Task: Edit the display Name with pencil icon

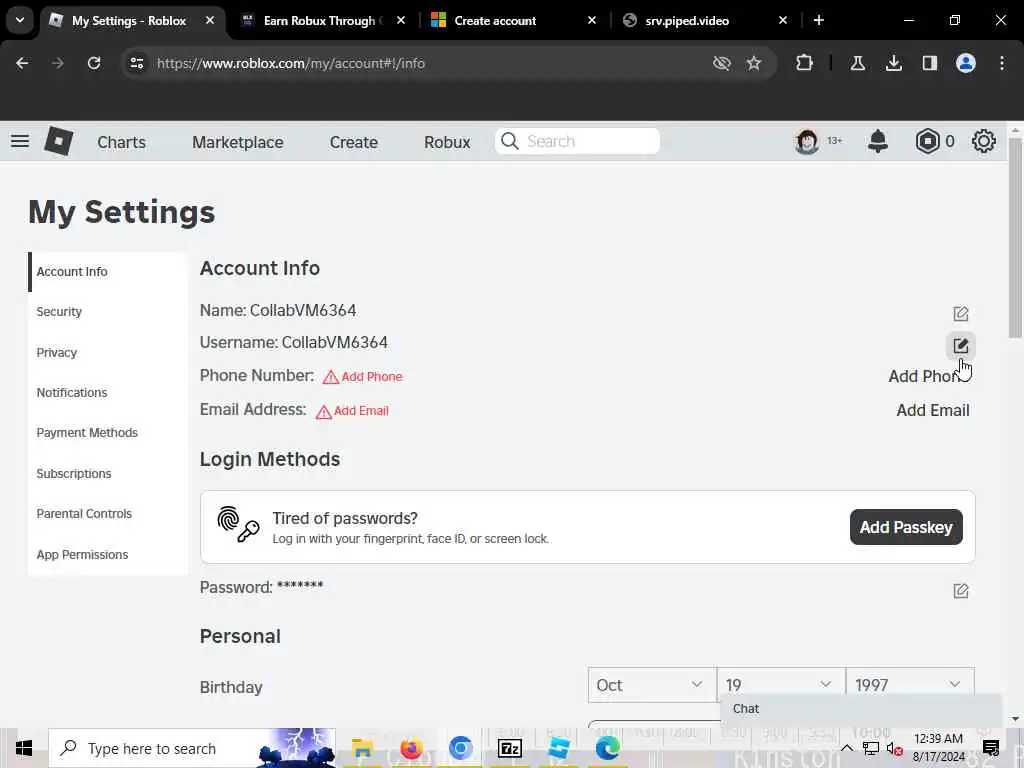Action: point(961,313)
